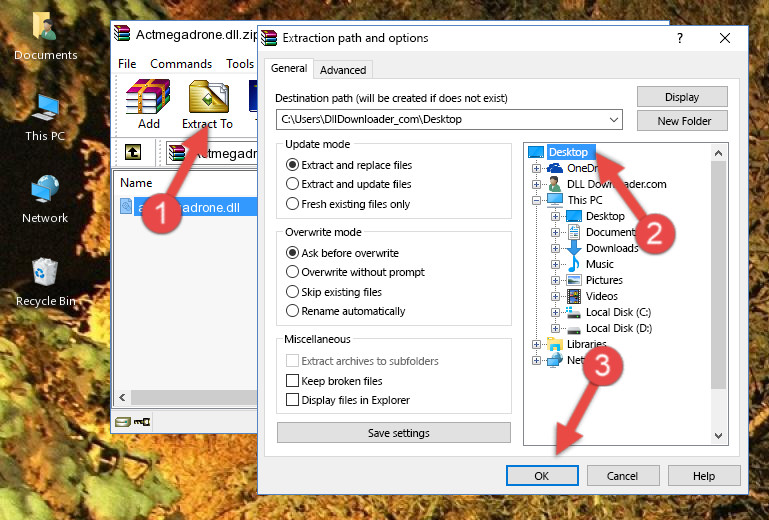Click the key password icon in status bar
Image resolution: width=769 pixels, height=520 pixels.
(142, 421)
